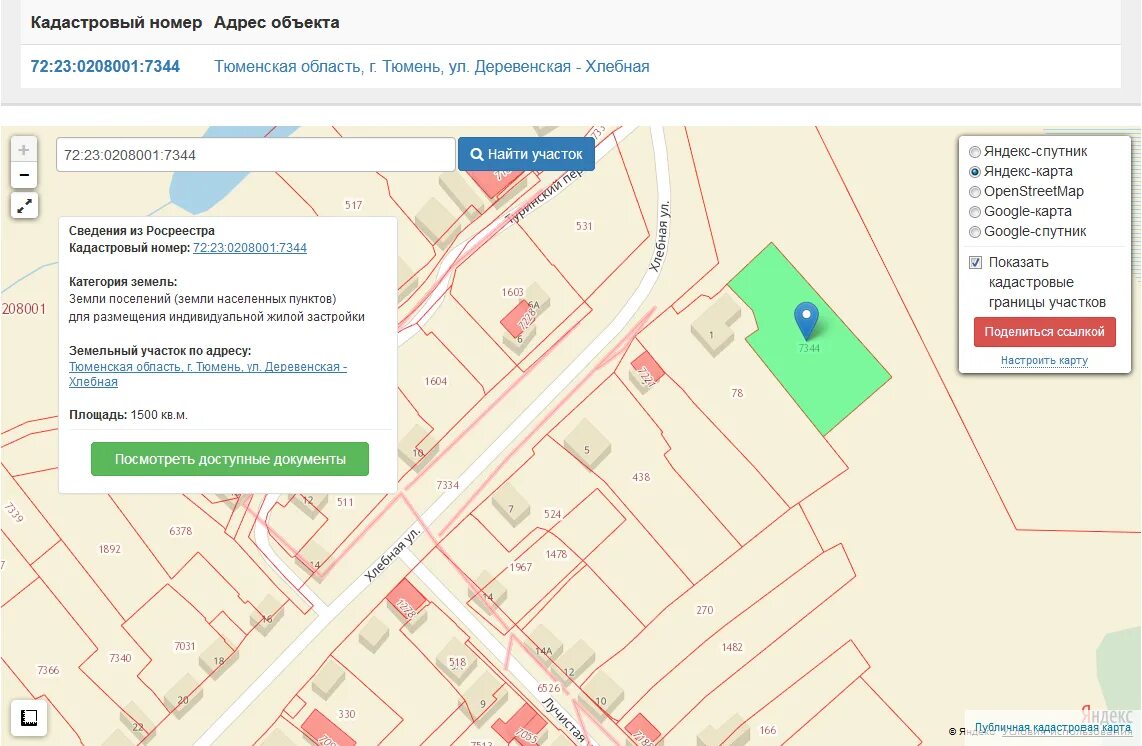Screen dimensions: 1142x746
Task: Toggle Показать кадастровые границы участков checkbox
Action: point(975,262)
